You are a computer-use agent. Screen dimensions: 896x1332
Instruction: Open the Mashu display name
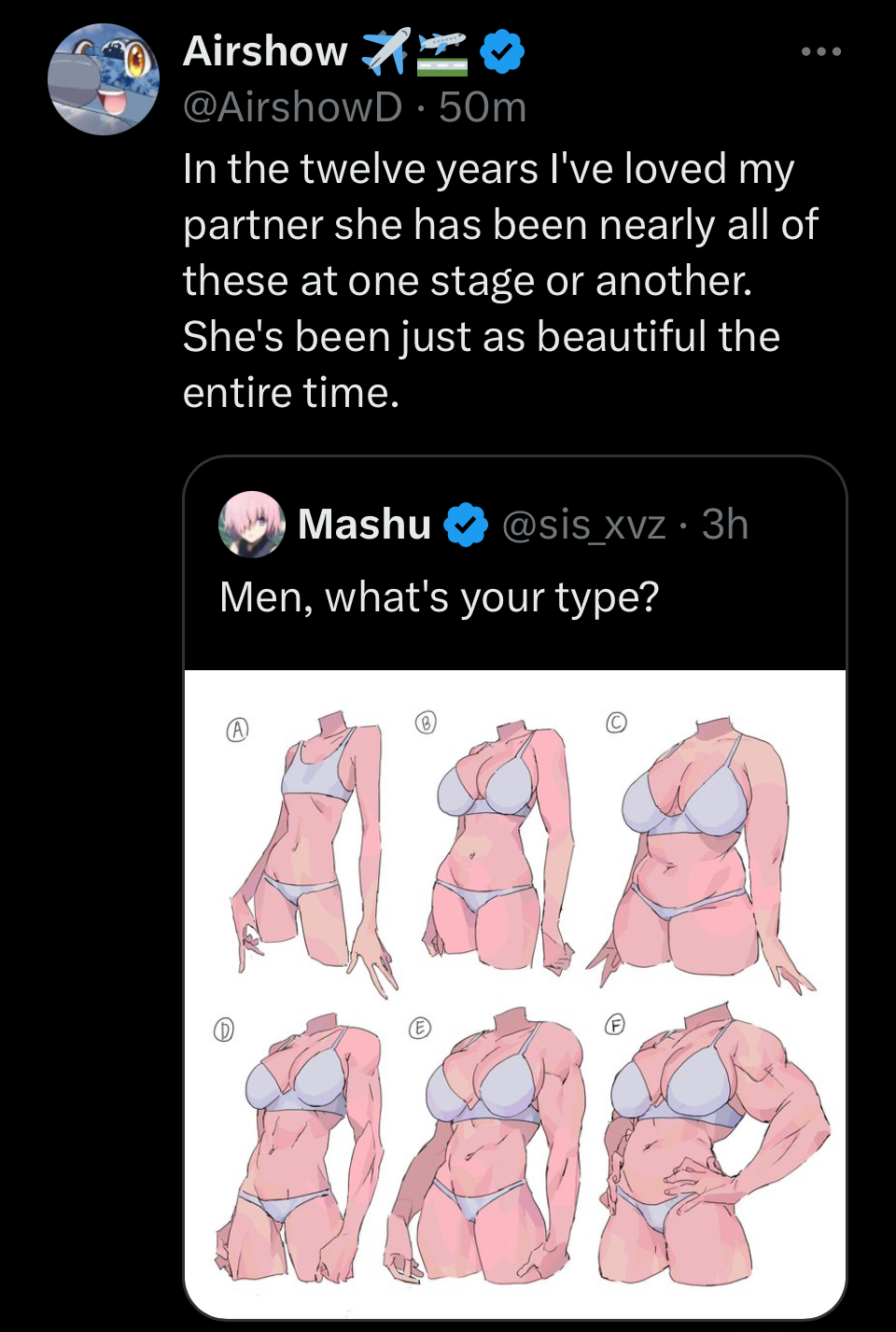[365, 525]
